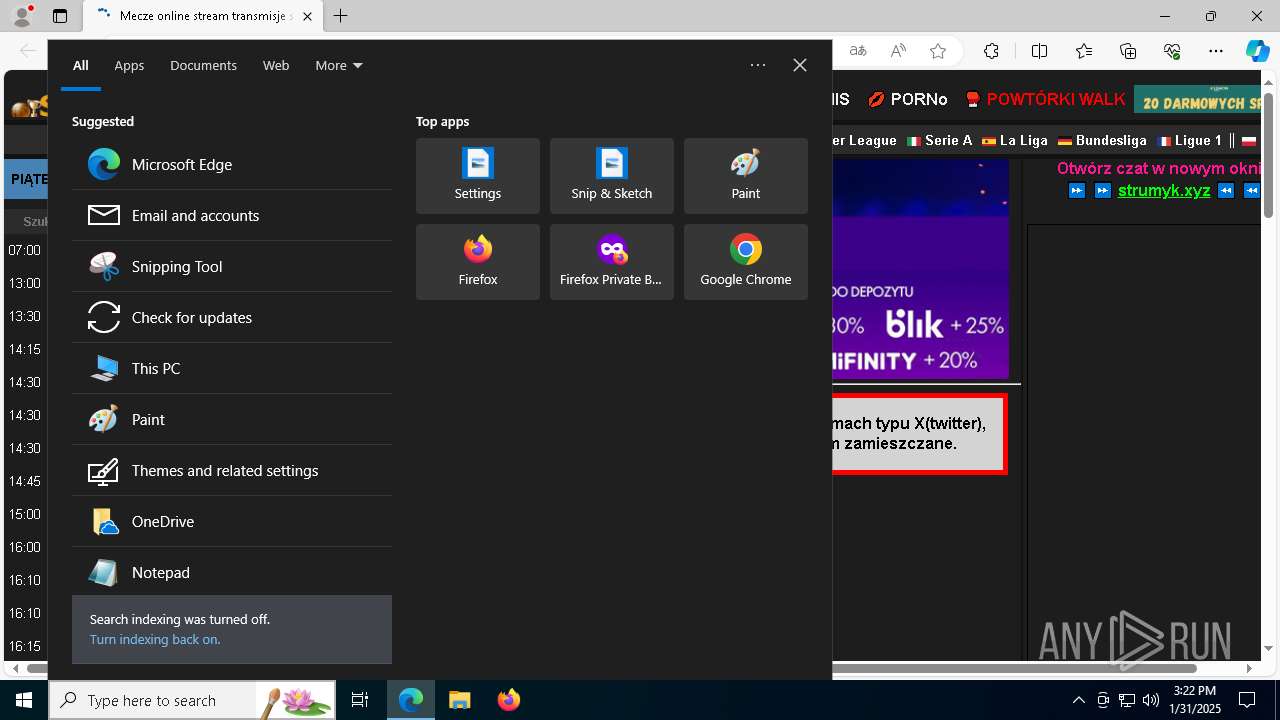The width and height of the screenshot is (1280, 720).
Task: Open Edge Favorites list icon
Action: 1084,51
